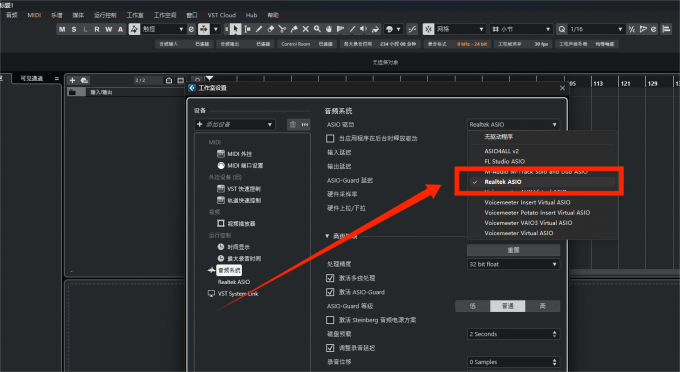Select the Erase tool
The height and width of the screenshot is (372, 680).
click(x=271, y=29)
